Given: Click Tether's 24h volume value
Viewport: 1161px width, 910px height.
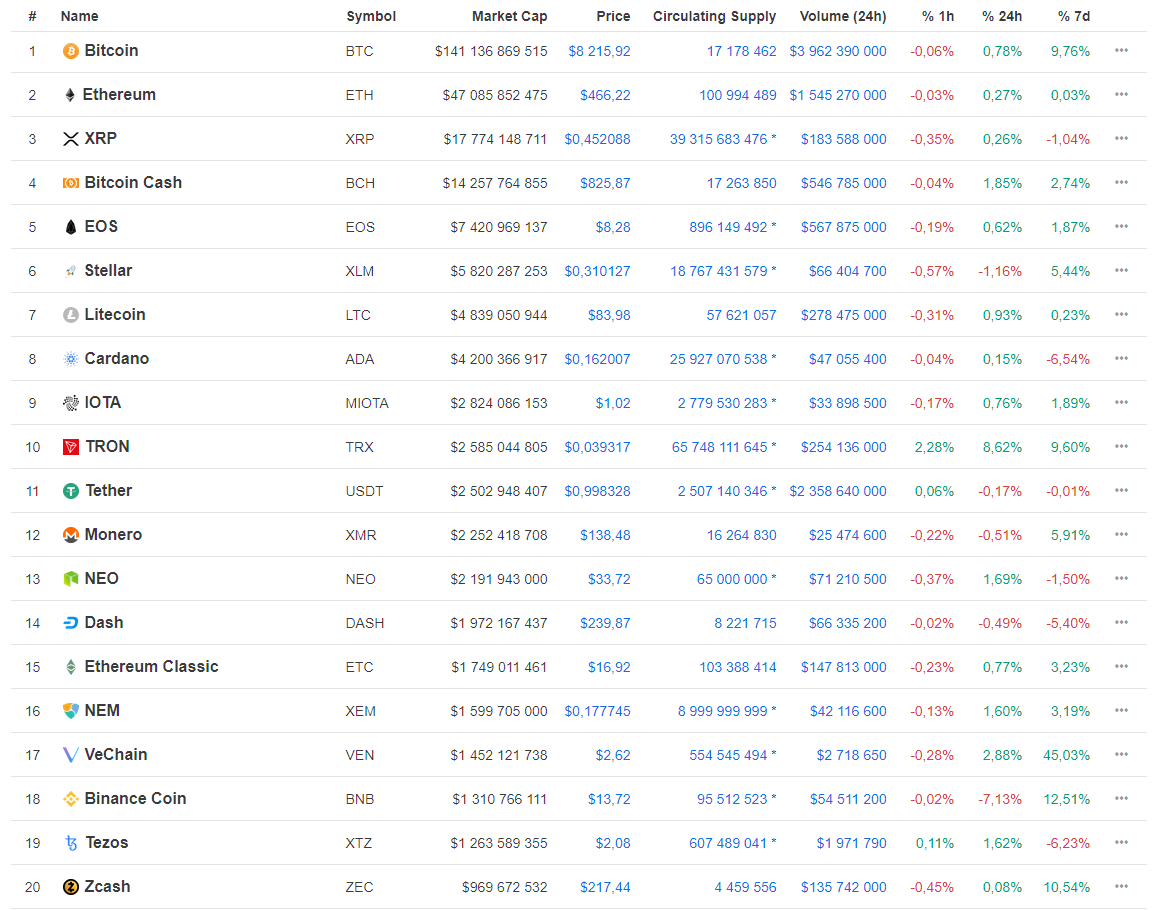Looking at the screenshot, I should [837, 491].
